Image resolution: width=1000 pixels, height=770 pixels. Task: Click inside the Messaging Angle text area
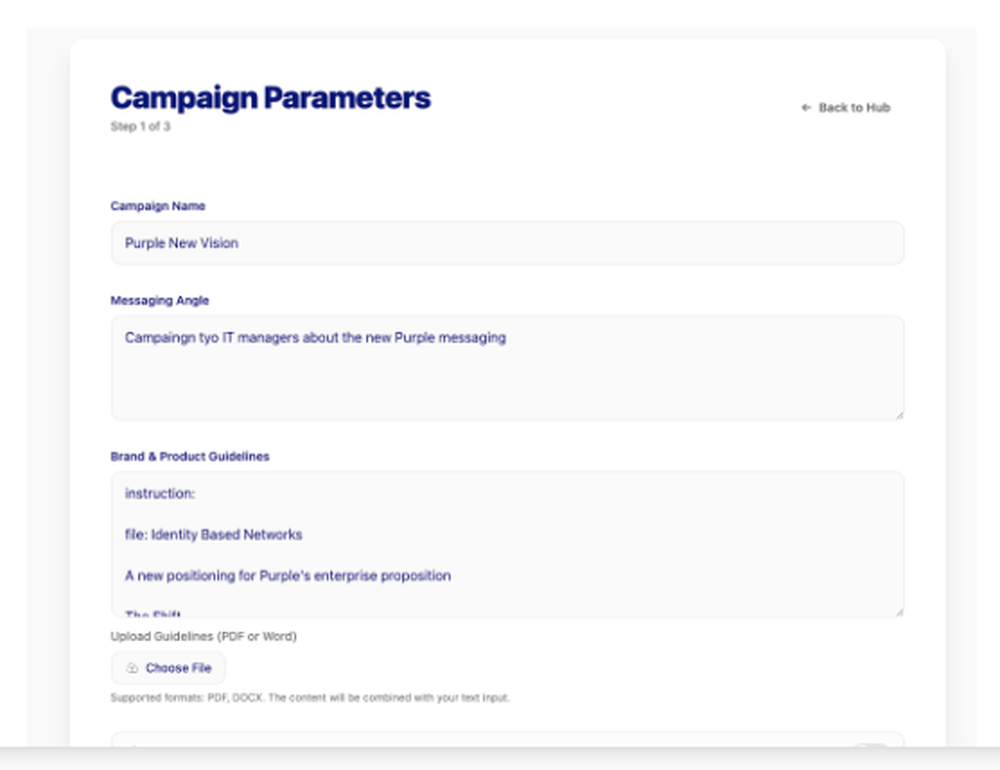(500, 365)
